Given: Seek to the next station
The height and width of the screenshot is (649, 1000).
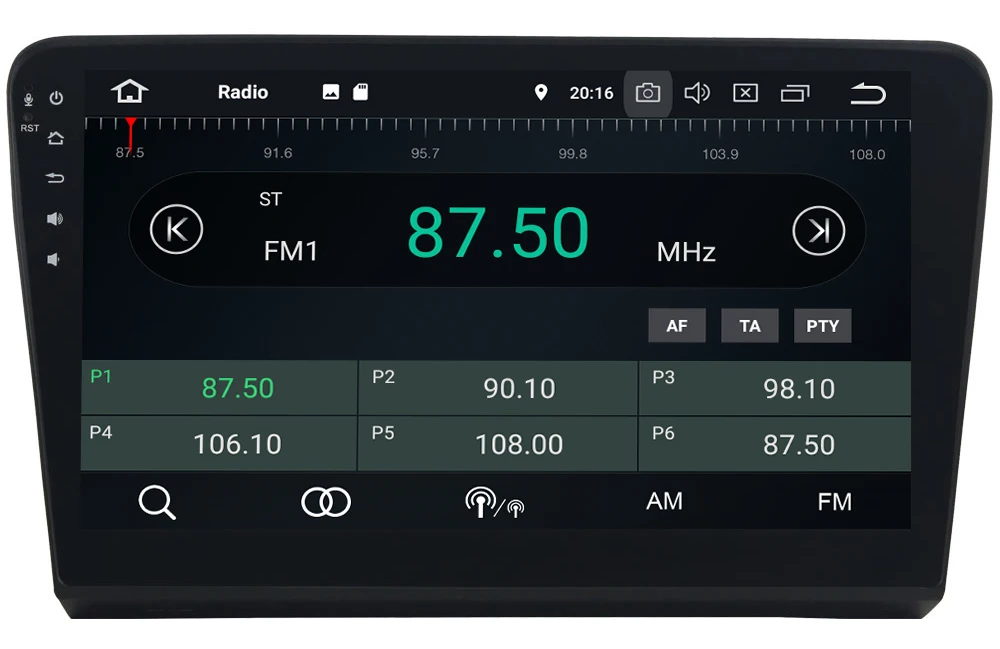Looking at the screenshot, I should point(819,231).
